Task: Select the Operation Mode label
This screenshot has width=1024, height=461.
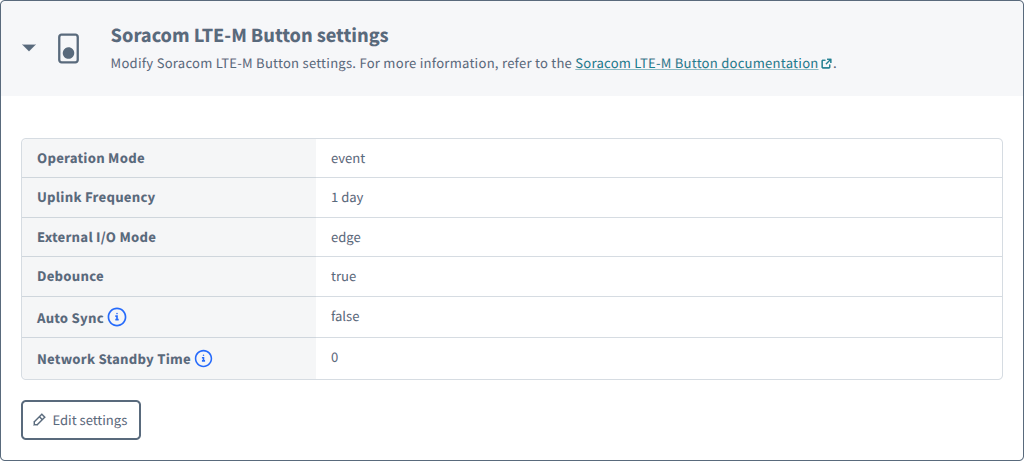Action: [x=91, y=158]
